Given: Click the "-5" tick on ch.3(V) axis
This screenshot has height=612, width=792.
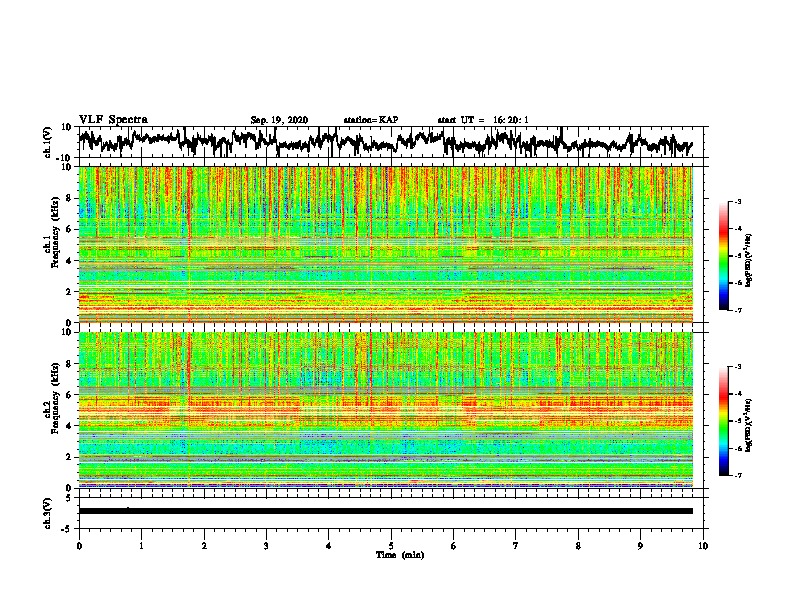Looking at the screenshot, I should tap(67, 529).
